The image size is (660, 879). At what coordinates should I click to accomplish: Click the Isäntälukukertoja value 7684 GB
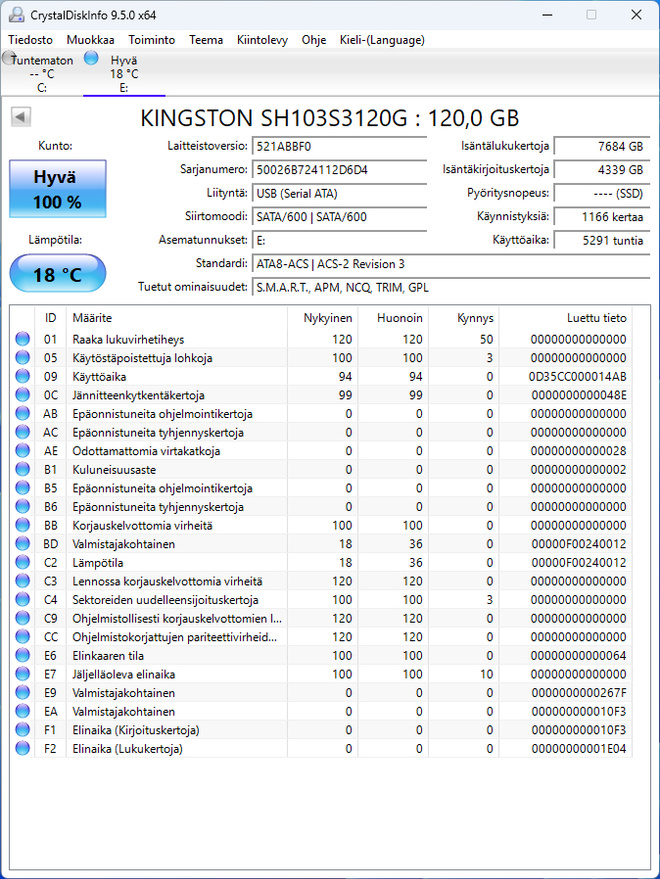pyautogui.click(x=602, y=146)
